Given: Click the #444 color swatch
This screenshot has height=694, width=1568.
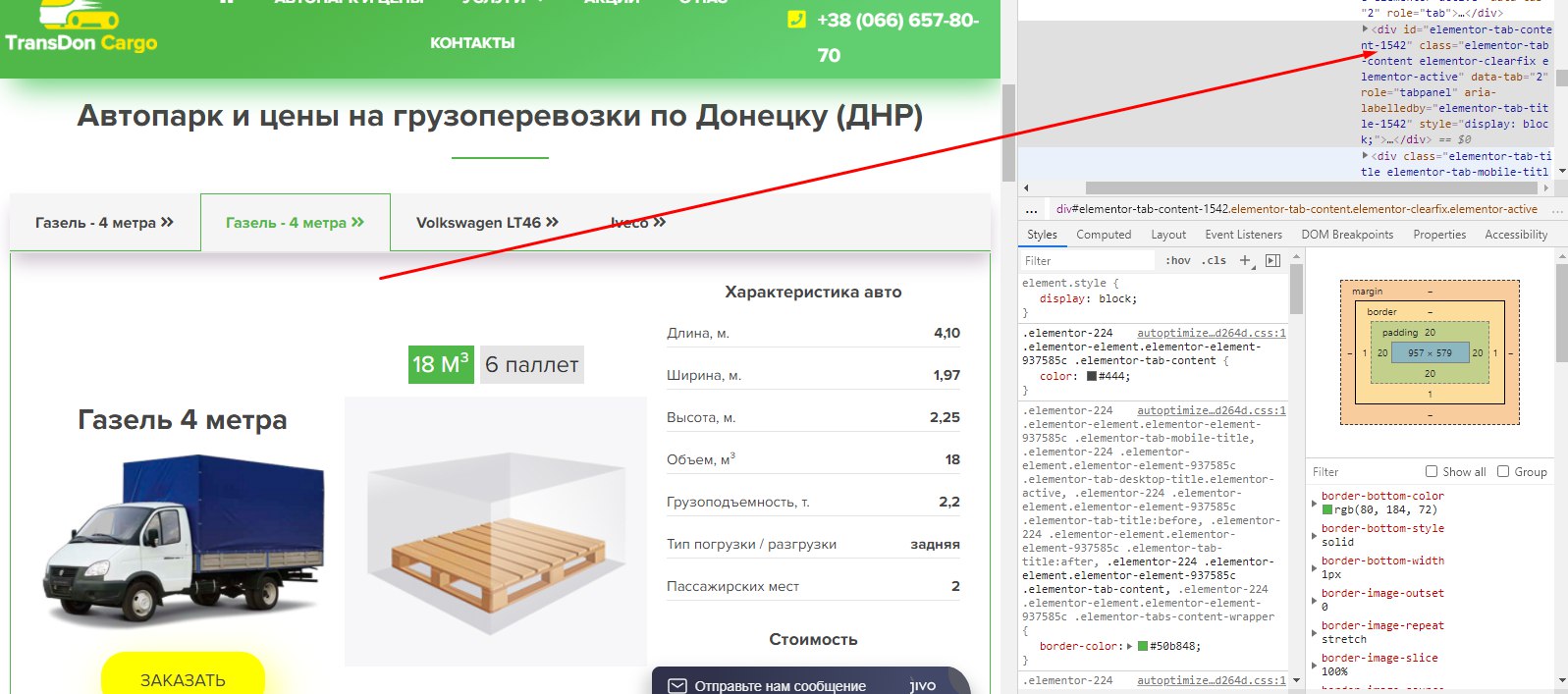Looking at the screenshot, I should (x=1092, y=376).
